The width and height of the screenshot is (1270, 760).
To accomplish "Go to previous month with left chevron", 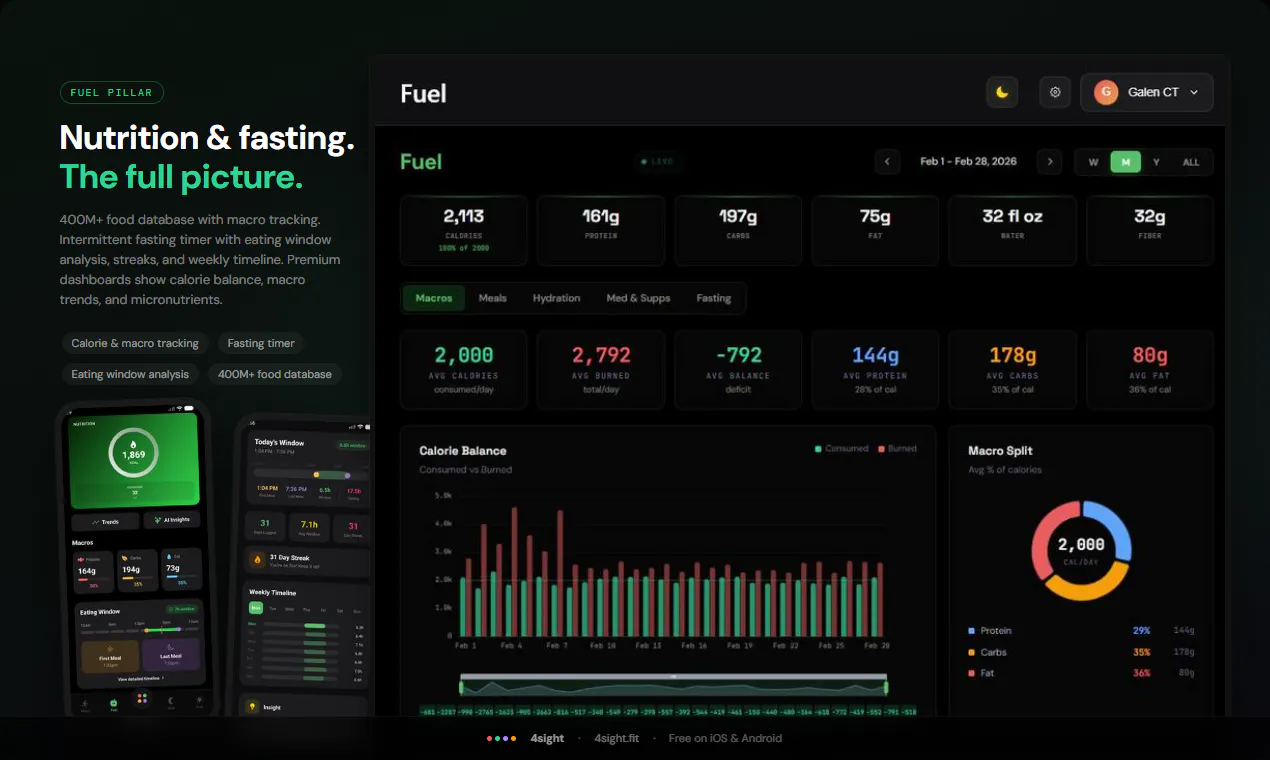I will coord(887,162).
